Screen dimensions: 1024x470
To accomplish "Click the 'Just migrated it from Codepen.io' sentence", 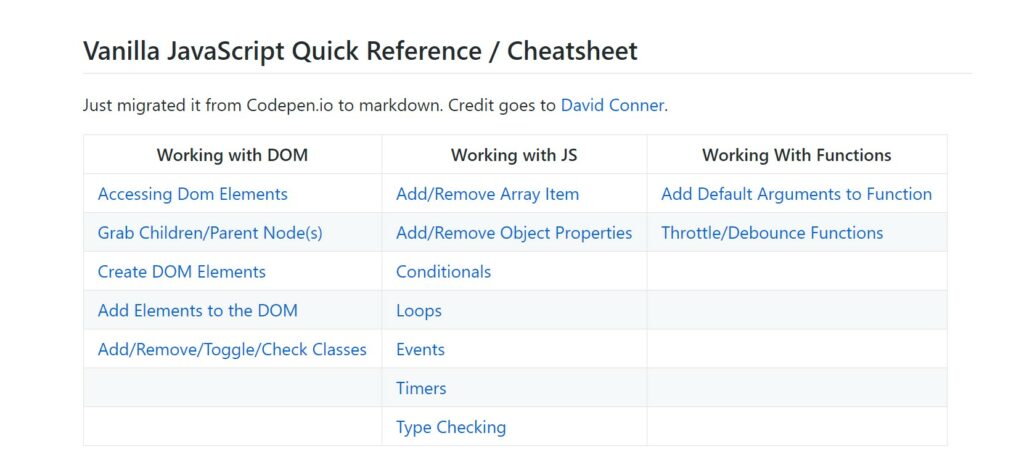I will click(376, 105).
